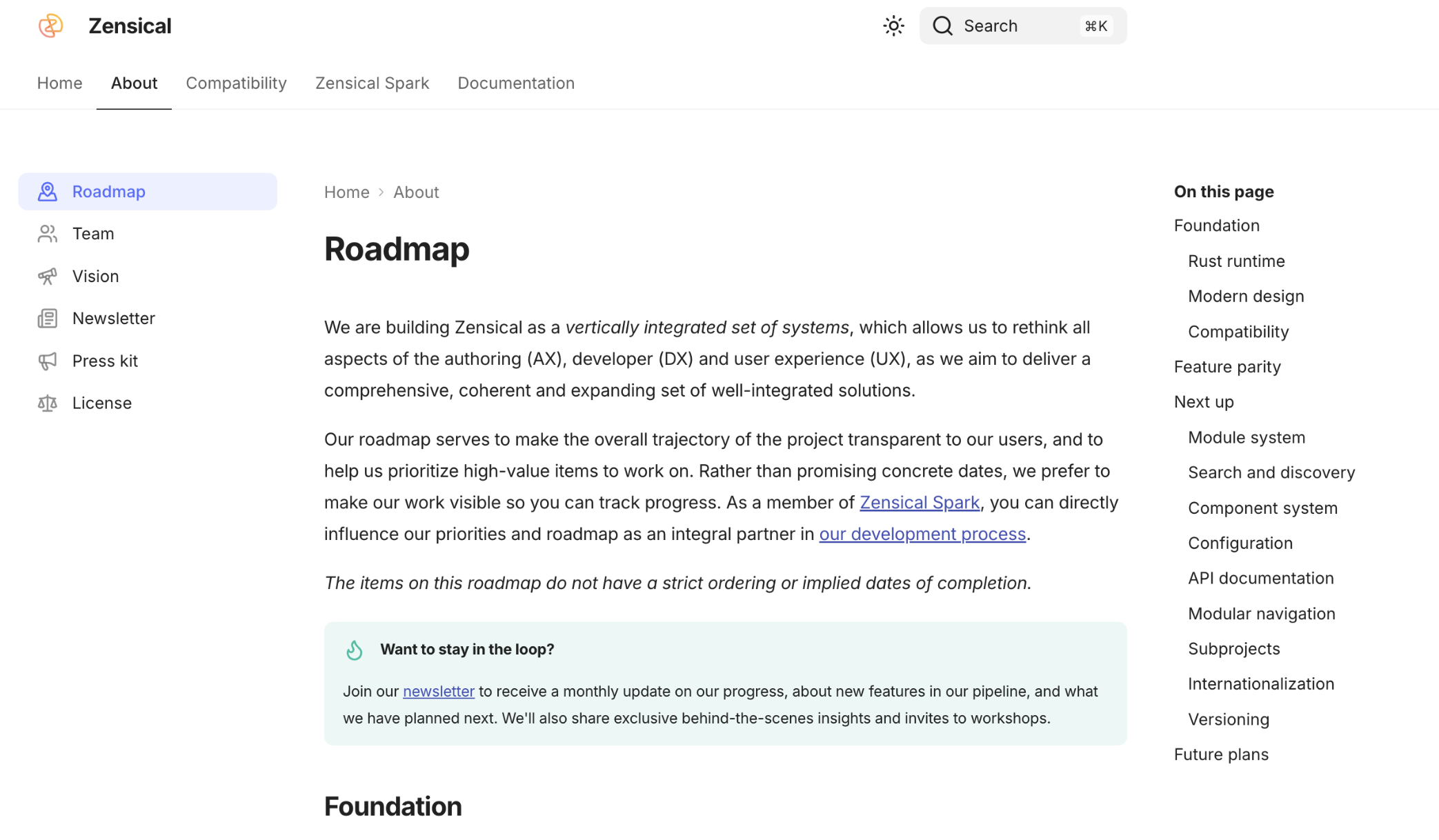This screenshot has height=840, width=1439.
Task: Jump to the Module system section
Action: pyautogui.click(x=1246, y=438)
